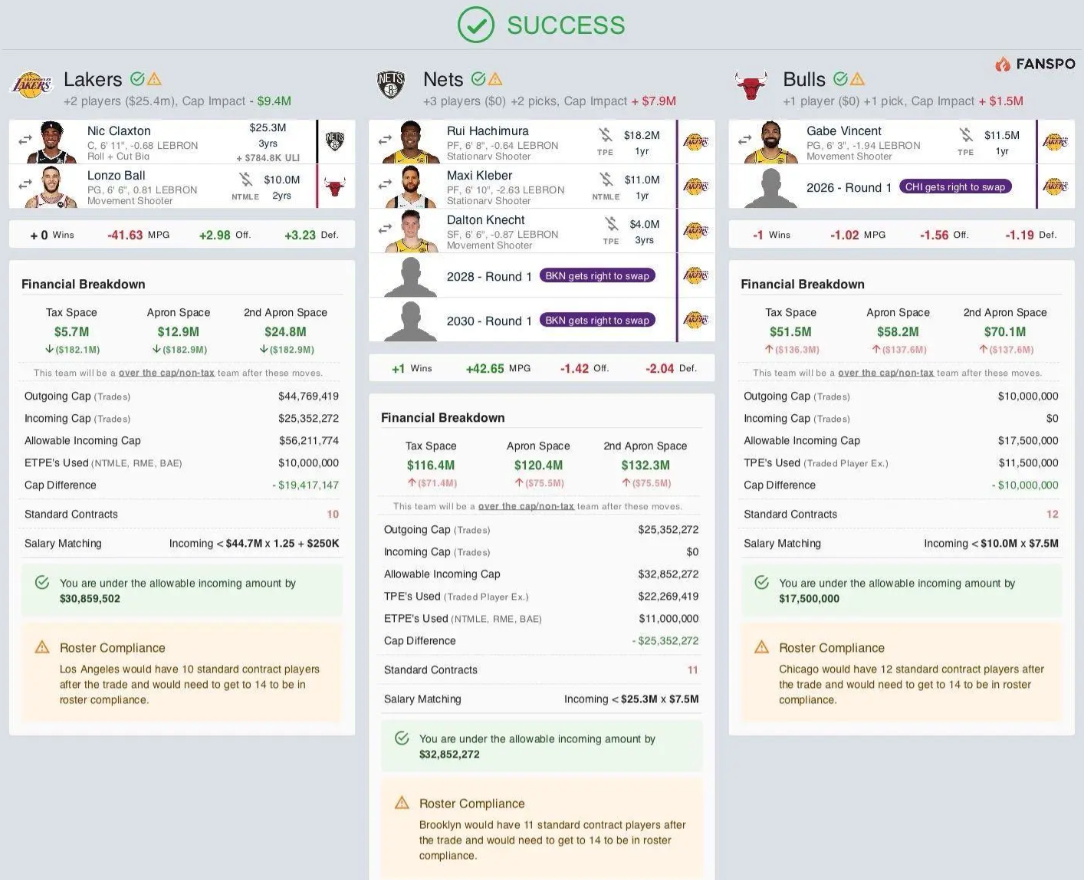
Task: Click swap arrows icon for Dalton Knecht
Action: 384,229
